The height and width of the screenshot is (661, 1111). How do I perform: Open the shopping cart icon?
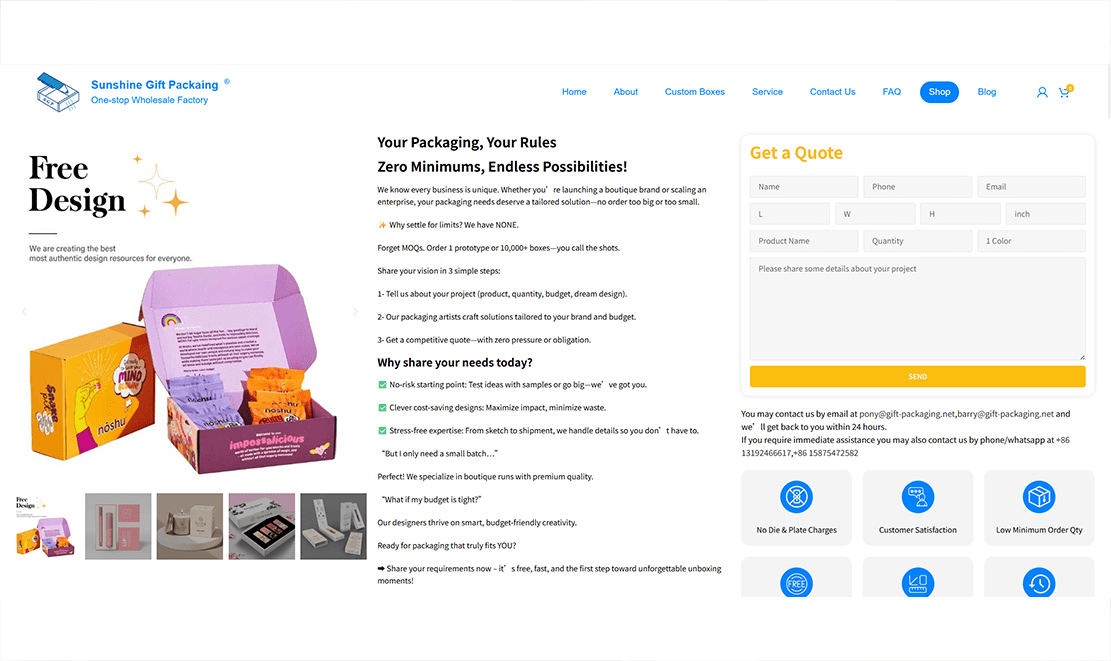1065,91
